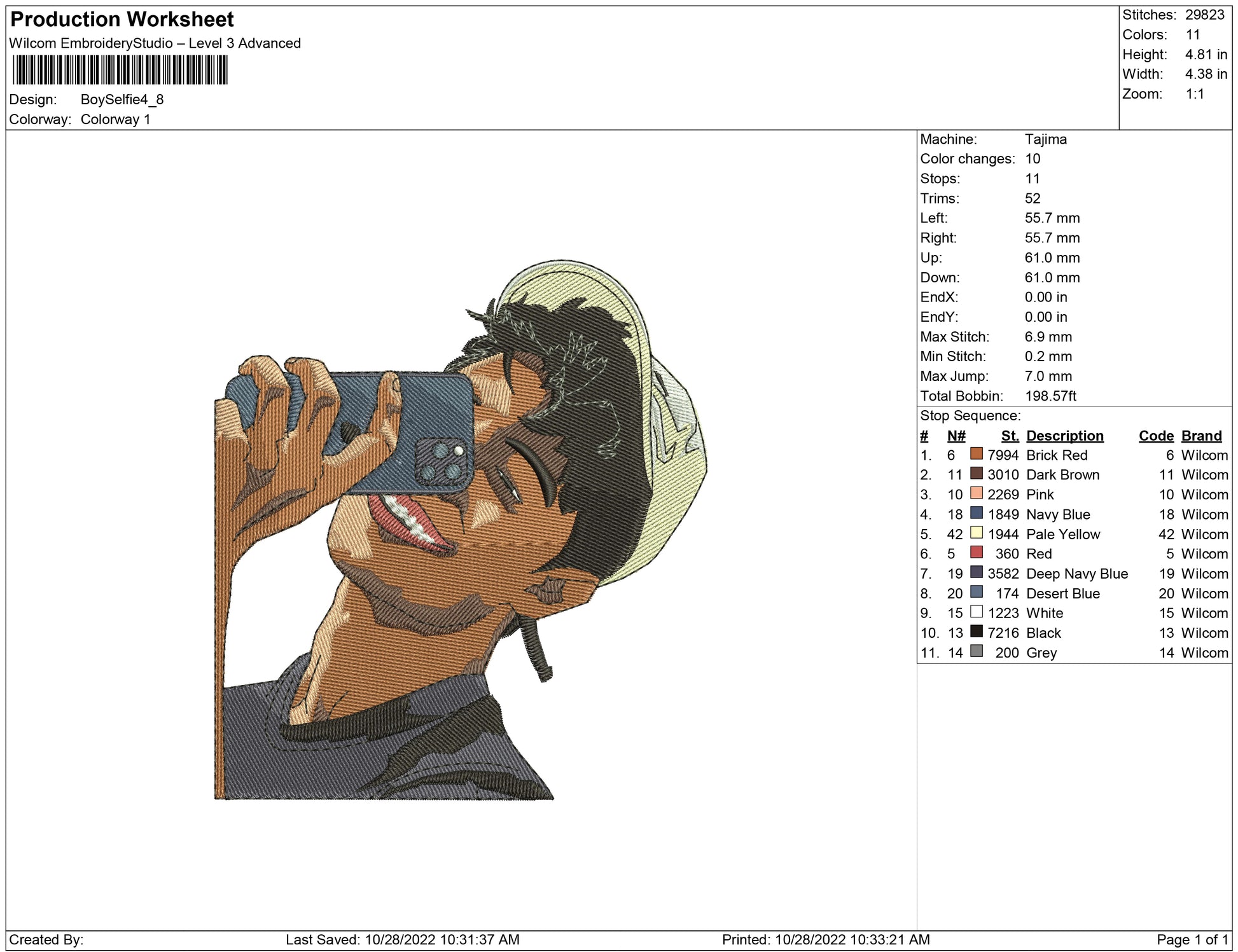Click the Brick Red color swatch
1238x952 pixels.
click(976, 454)
